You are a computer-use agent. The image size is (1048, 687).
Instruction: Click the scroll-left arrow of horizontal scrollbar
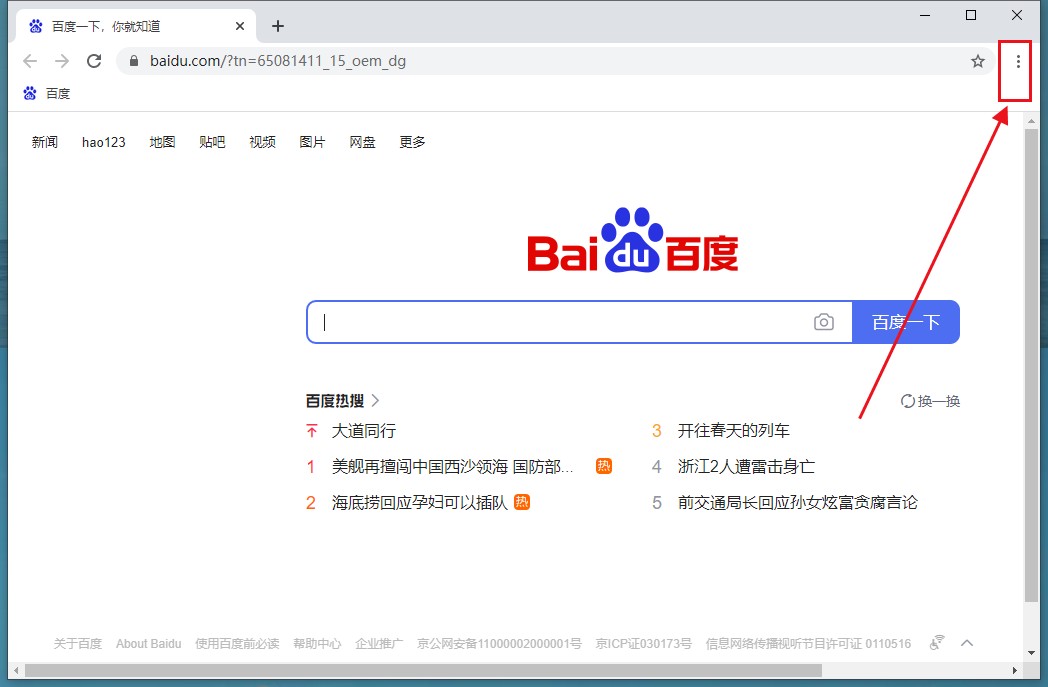click(16, 670)
